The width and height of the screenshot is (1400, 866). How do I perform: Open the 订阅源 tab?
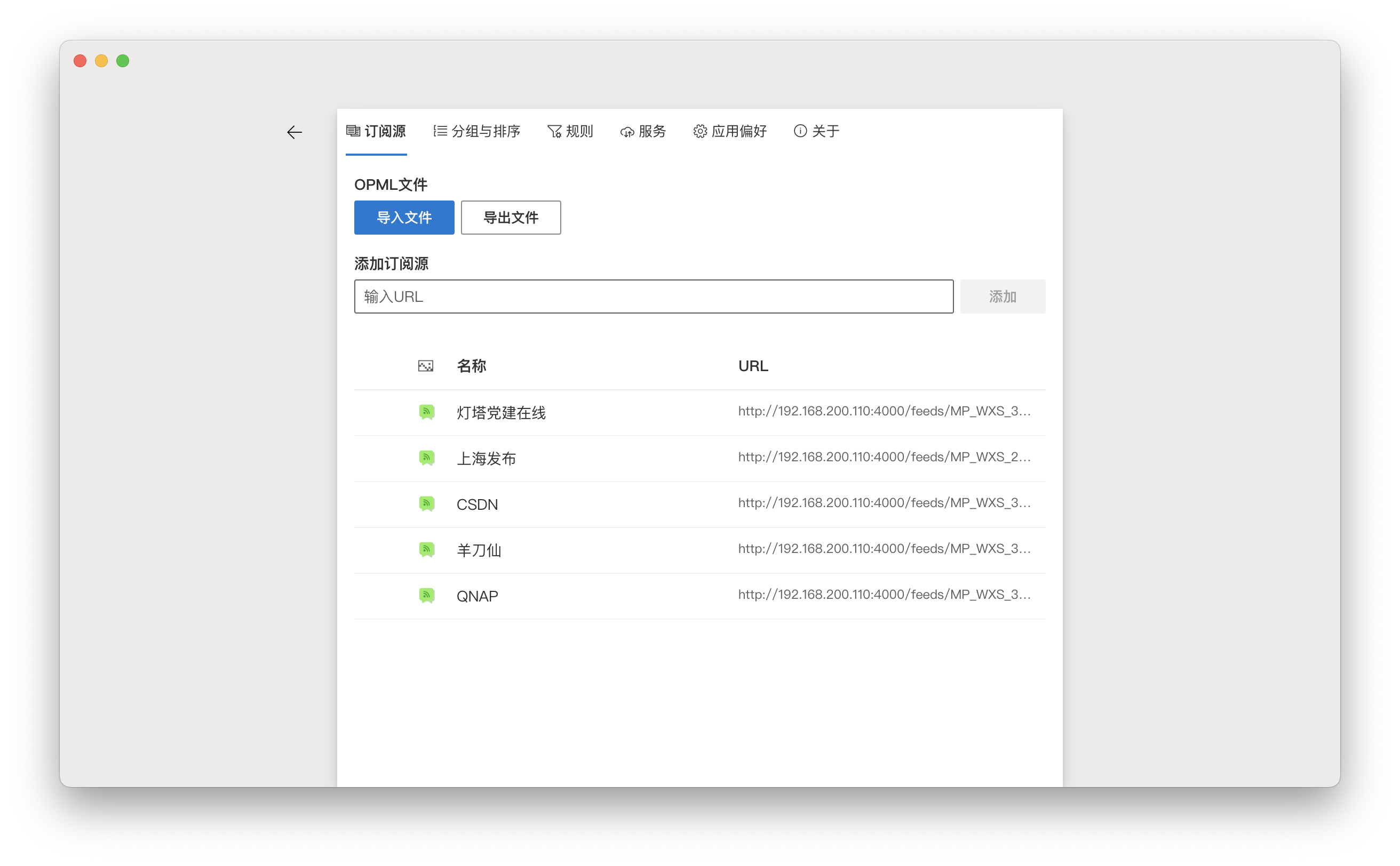376,131
